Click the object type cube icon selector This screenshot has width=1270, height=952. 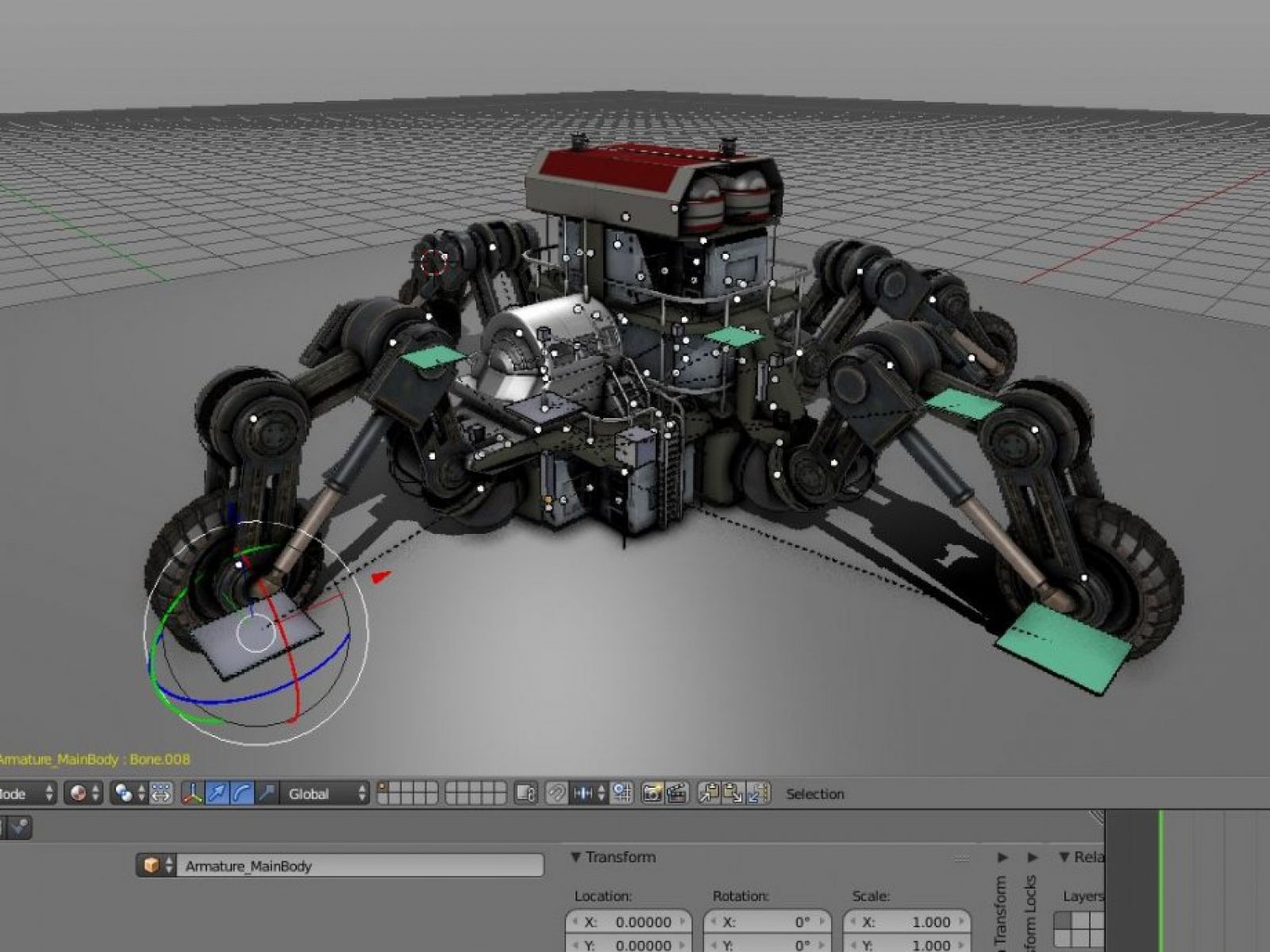pos(156,866)
